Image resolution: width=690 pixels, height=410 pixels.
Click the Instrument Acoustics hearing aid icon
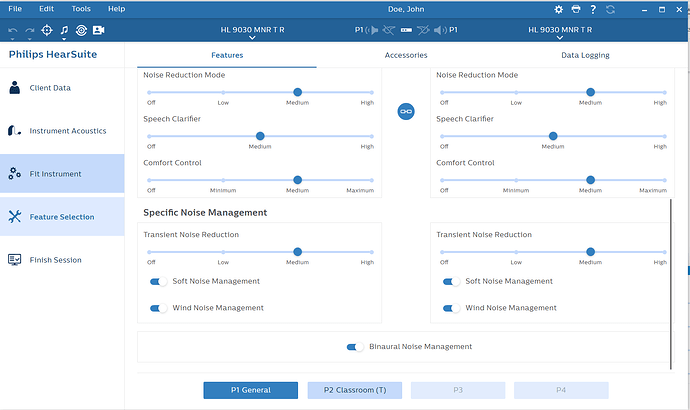click(14, 131)
